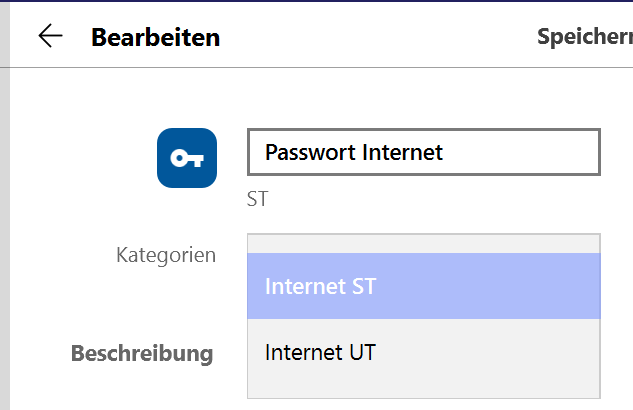
Task: Choose Internet UT from the category list
Action: 424,352
